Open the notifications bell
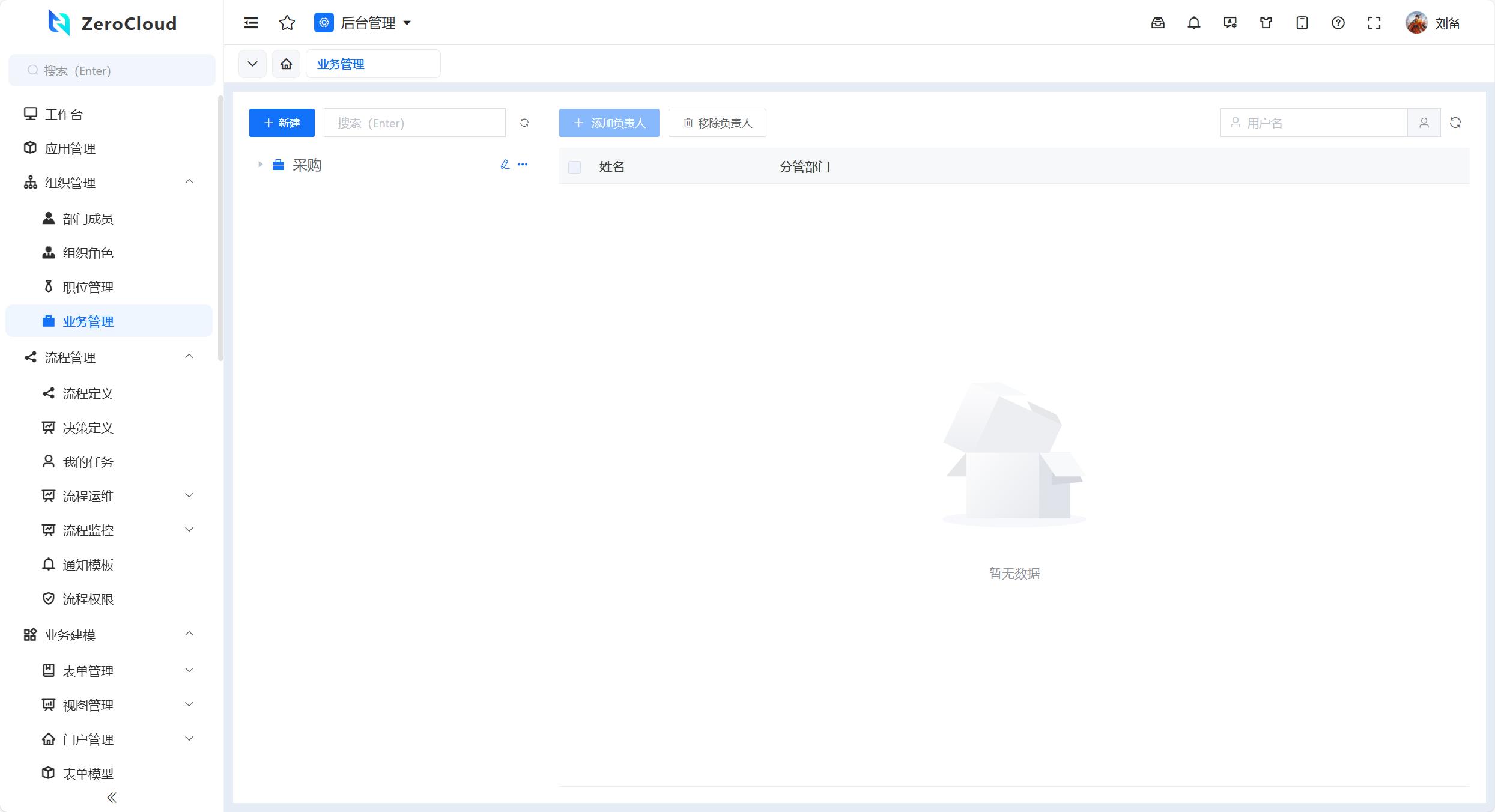 click(1193, 23)
